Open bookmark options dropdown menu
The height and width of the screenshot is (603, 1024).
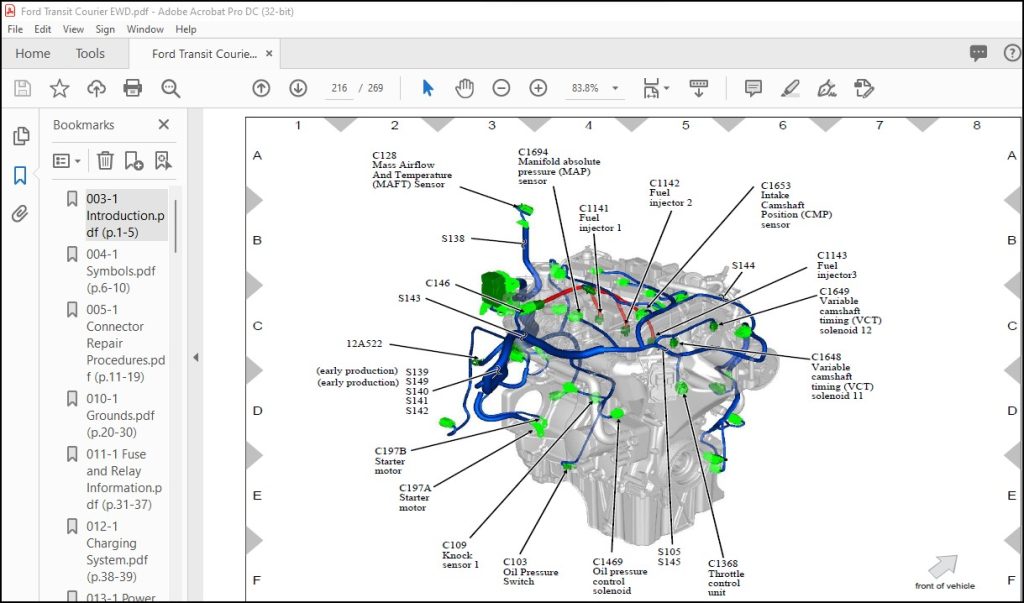pyautogui.click(x=67, y=161)
